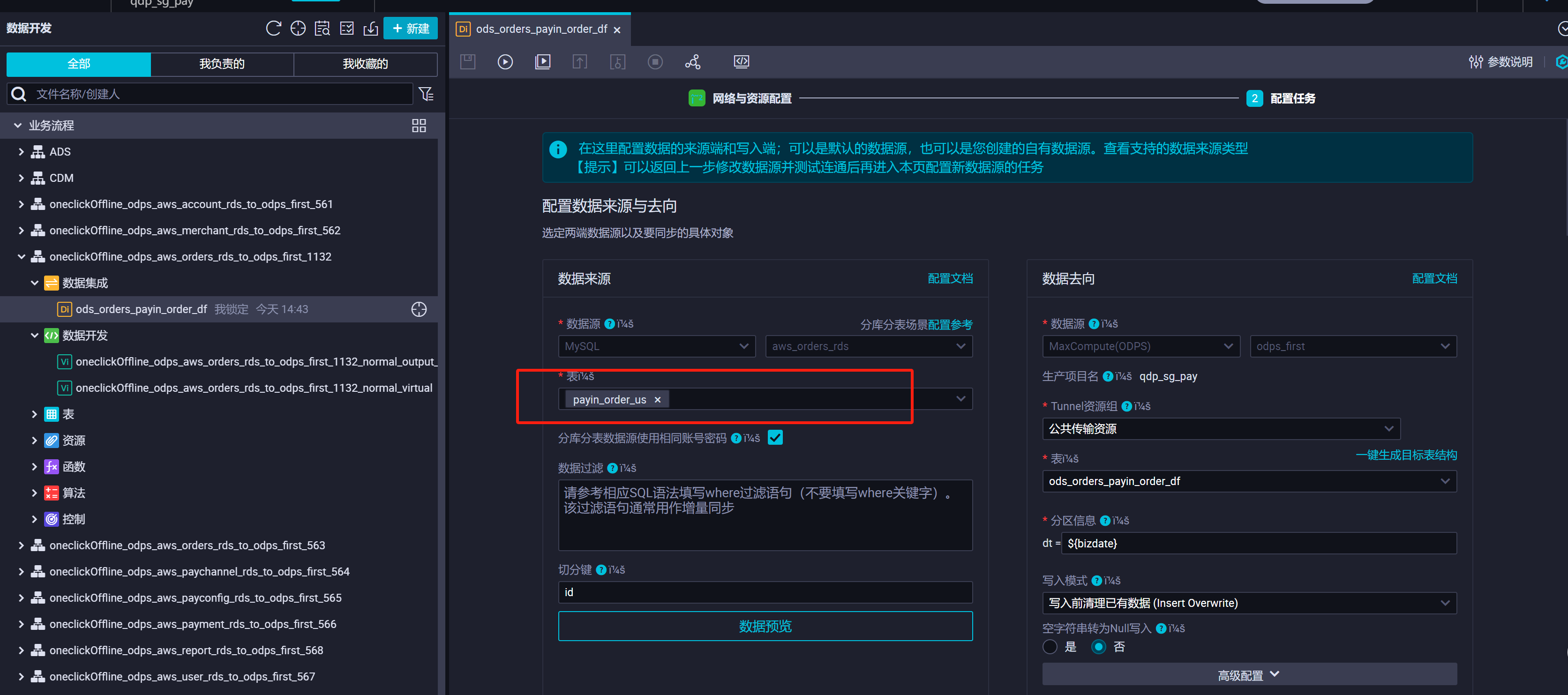The width and height of the screenshot is (1568, 695).
Task: Click help icon next to 分区信息 label
Action: (x=1105, y=520)
